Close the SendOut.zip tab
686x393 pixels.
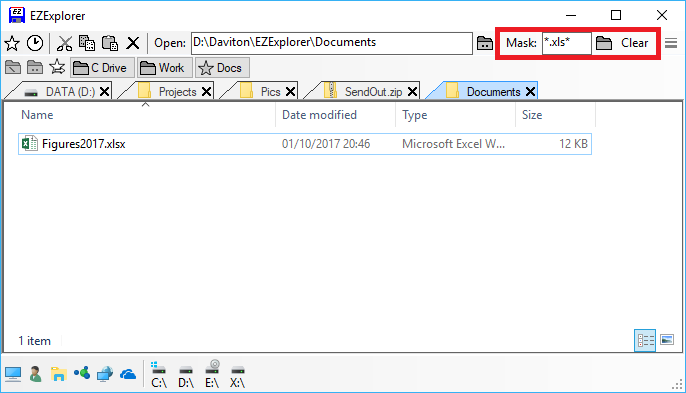point(412,91)
